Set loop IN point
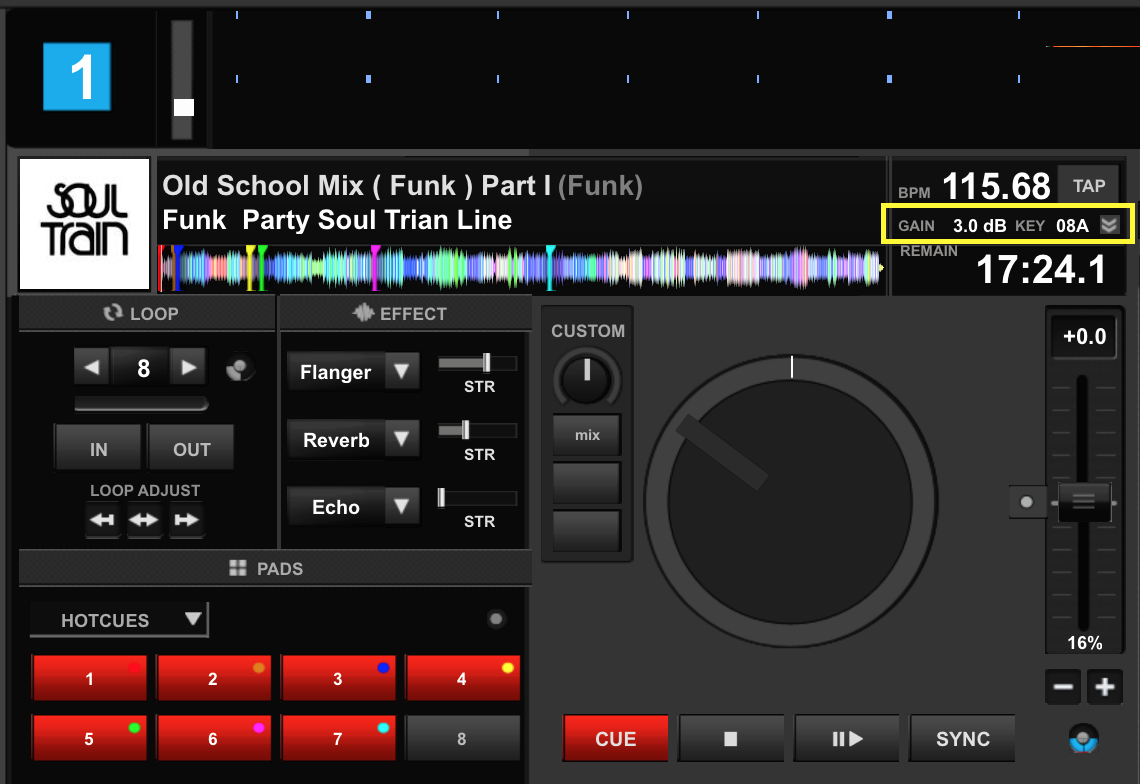The width and height of the screenshot is (1140, 784). (98, 449)
